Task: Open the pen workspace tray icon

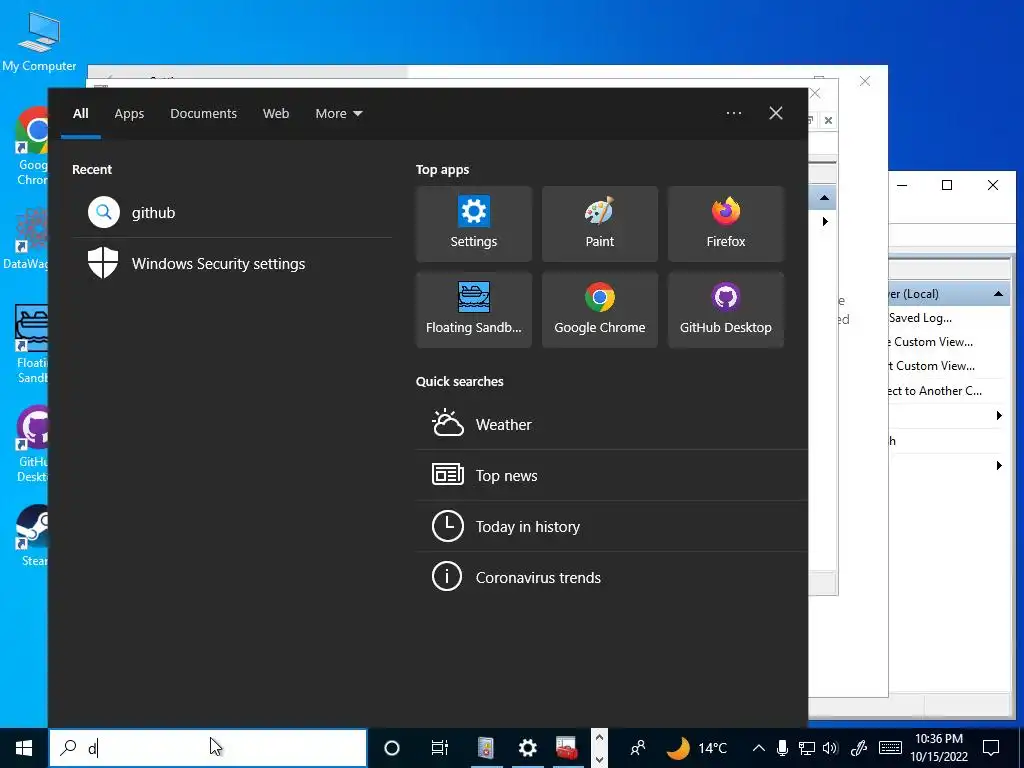Action: [x=859, y=748]
